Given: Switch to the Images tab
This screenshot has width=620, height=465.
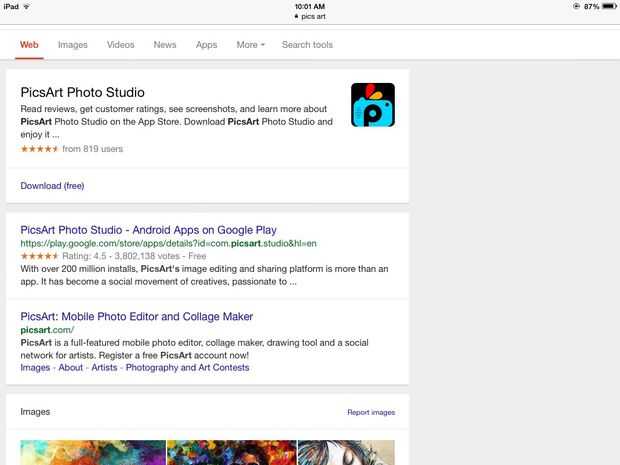Looking at the screenshot, I should tap(73, 45).
